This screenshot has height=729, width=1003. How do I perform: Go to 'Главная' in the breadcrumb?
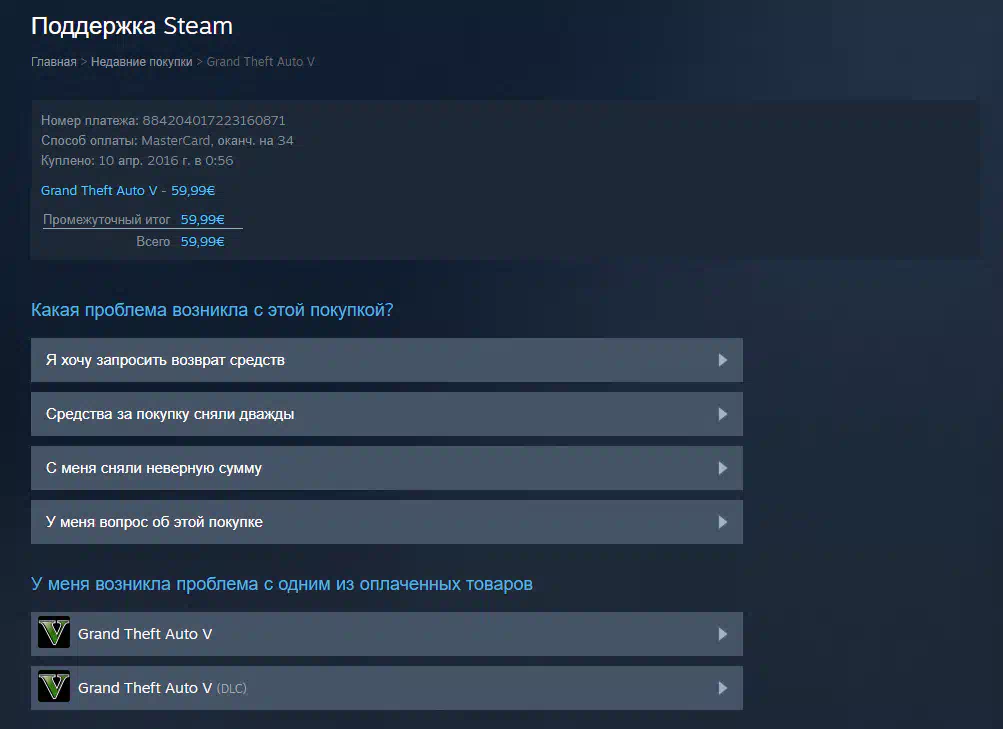click(x=54, y=61)
